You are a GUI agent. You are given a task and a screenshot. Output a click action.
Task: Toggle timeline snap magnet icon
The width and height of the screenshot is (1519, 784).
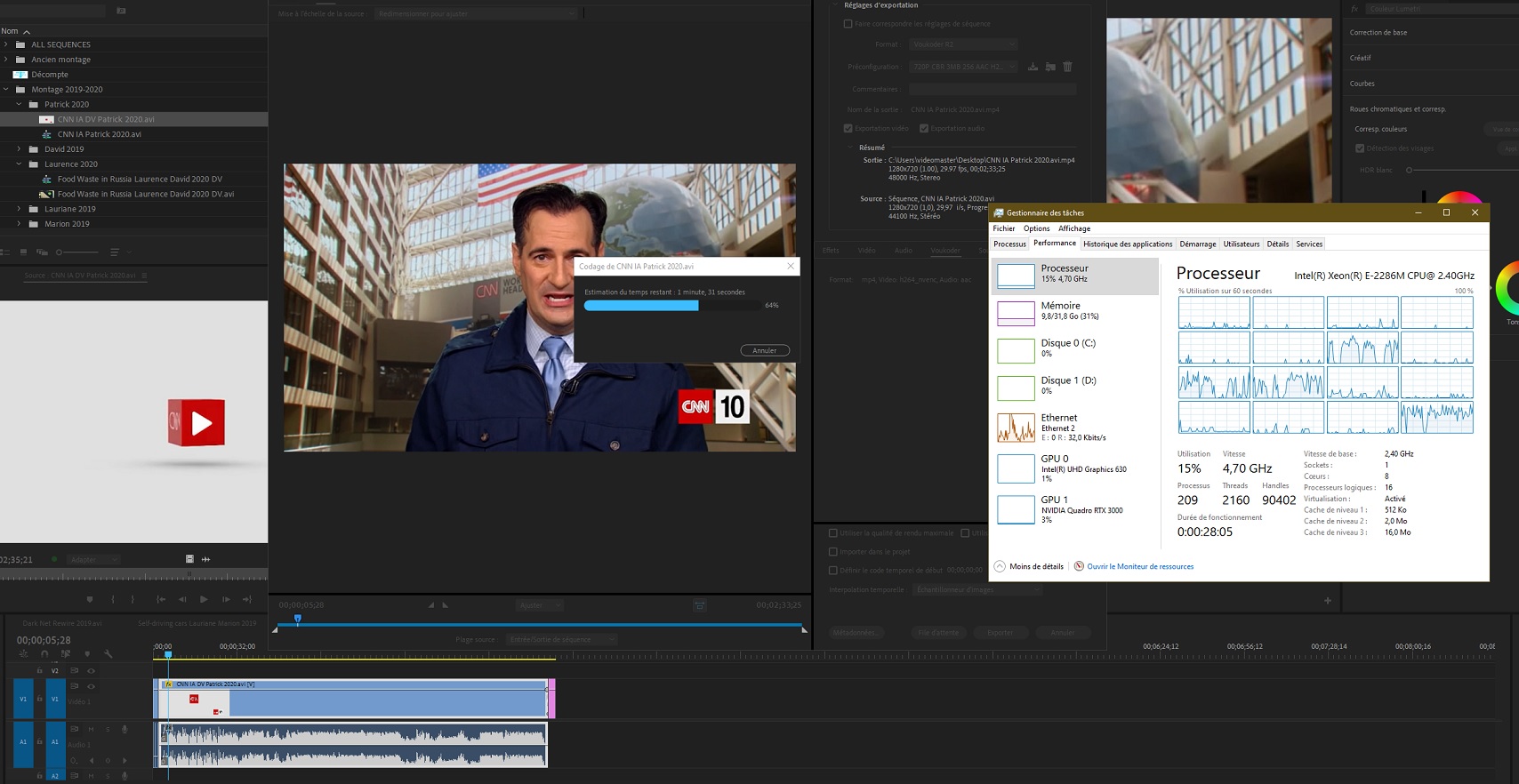point(44,653)
